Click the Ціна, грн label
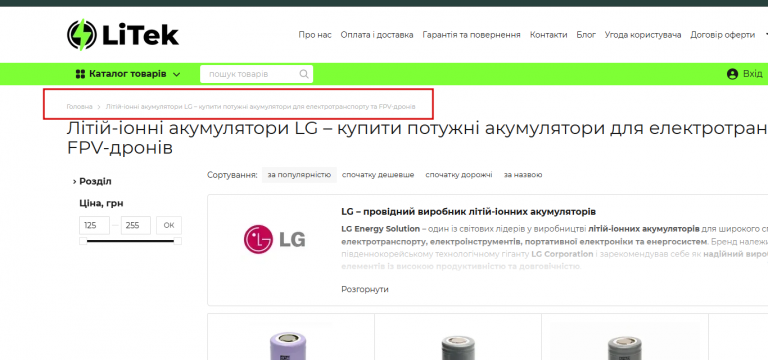The height and width of the screenshot is (360, 768). [x=101, y=203]
